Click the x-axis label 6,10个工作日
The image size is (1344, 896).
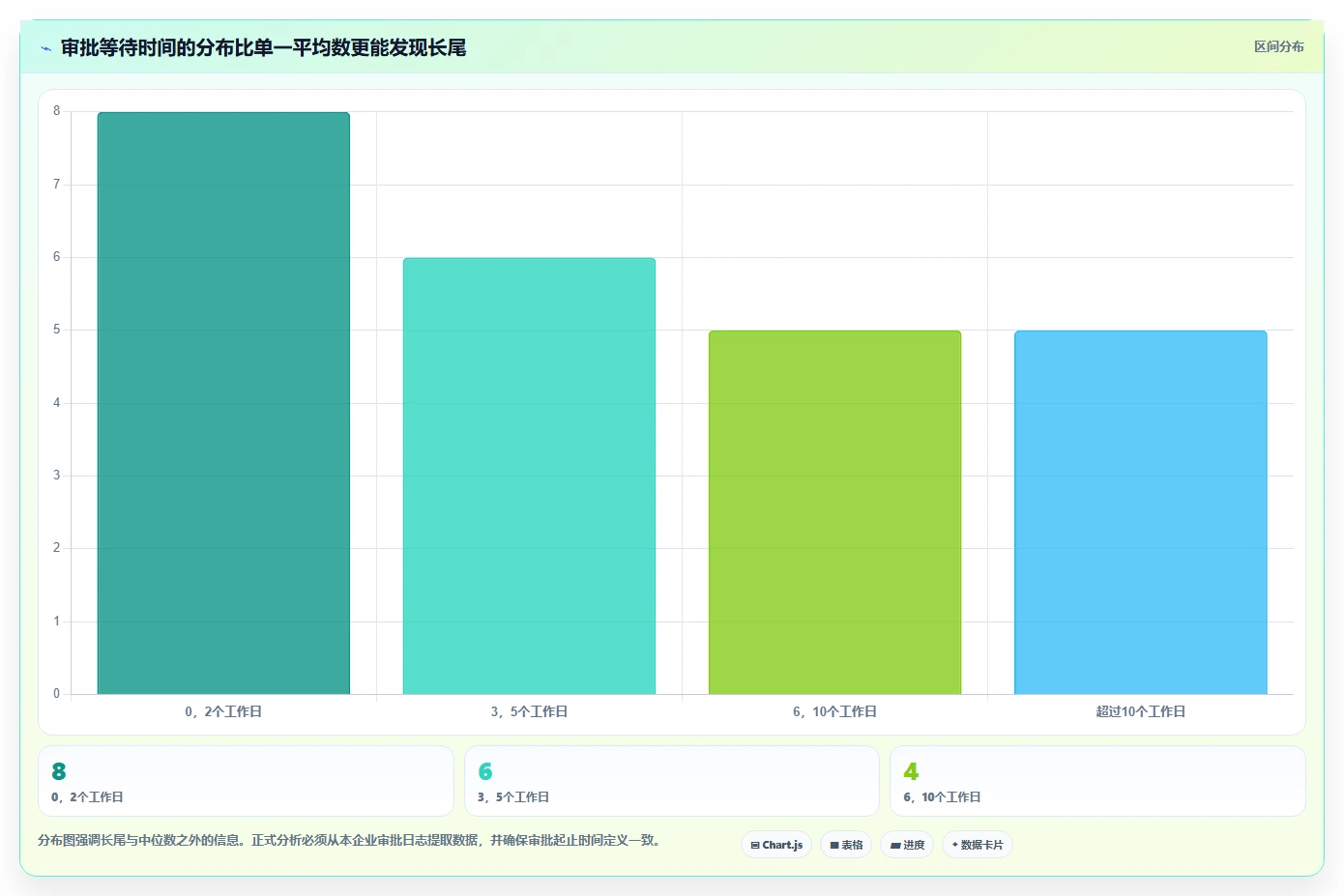[834, 711]
